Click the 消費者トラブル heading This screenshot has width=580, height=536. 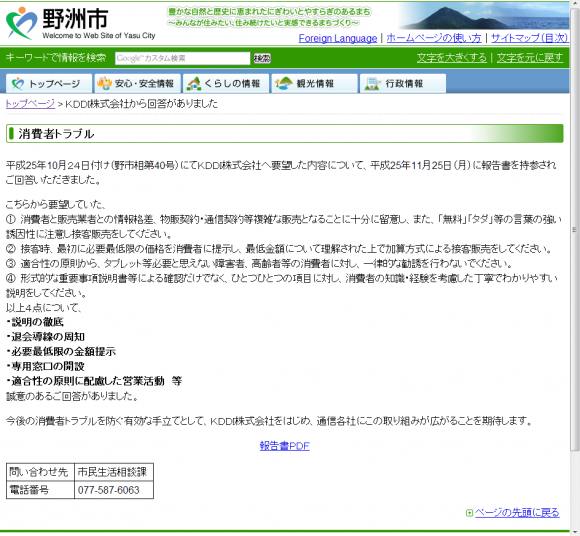click(56, 134)
